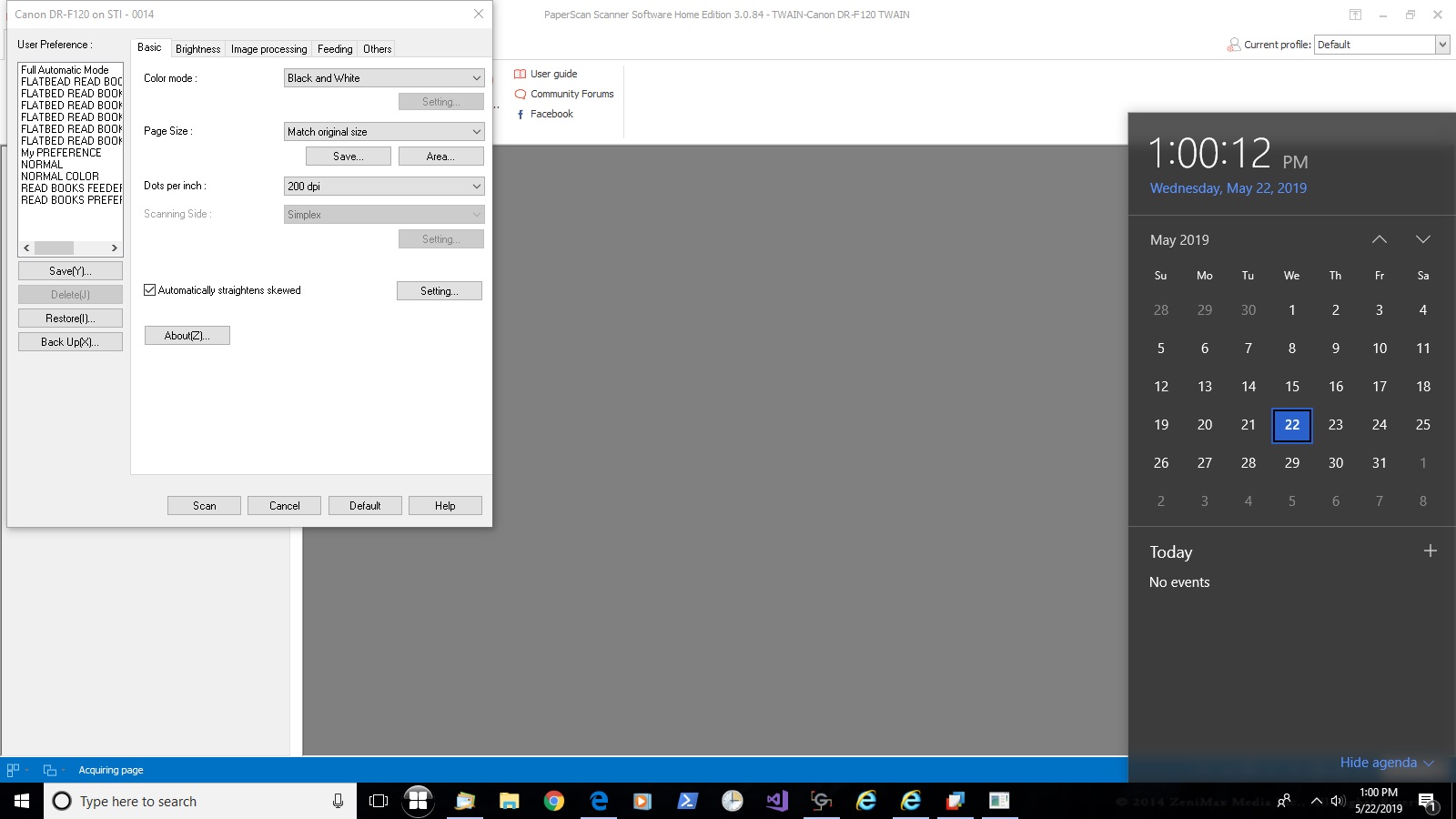Click the Help button
Viewport: 1456px width, 819px height.
445,506
